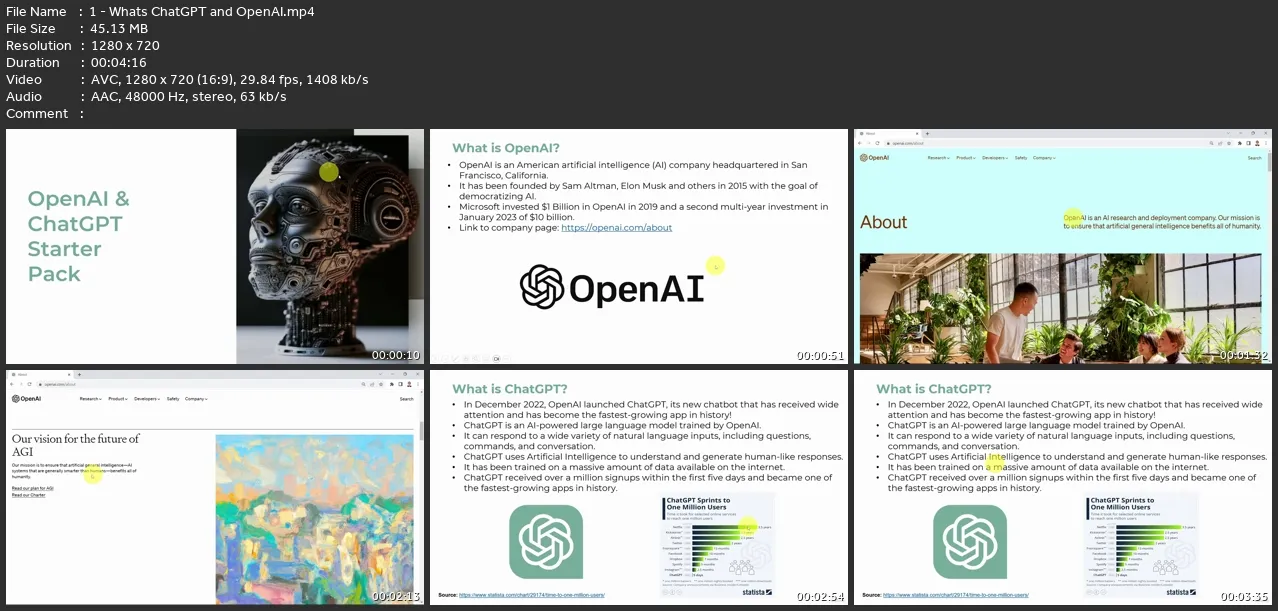Open the Safety menu item in the 00:02:13 frame
Viewport: 1278px width, 611px height.
[x=173, y=399]
